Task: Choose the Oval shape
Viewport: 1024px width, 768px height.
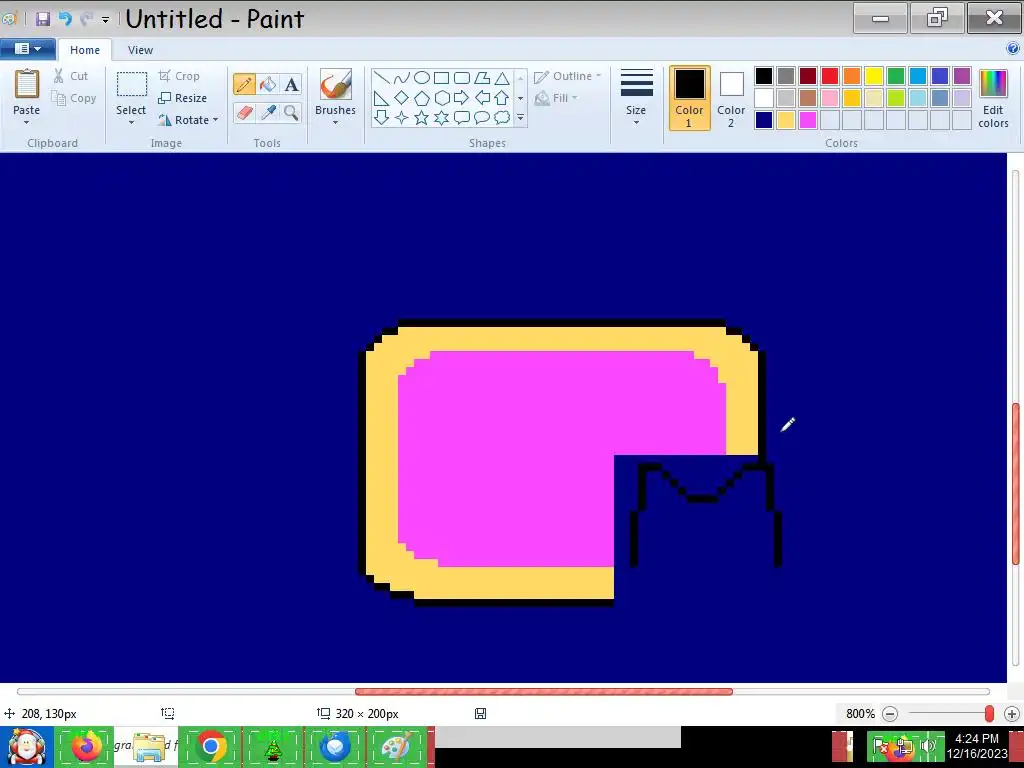Action: 422,78
